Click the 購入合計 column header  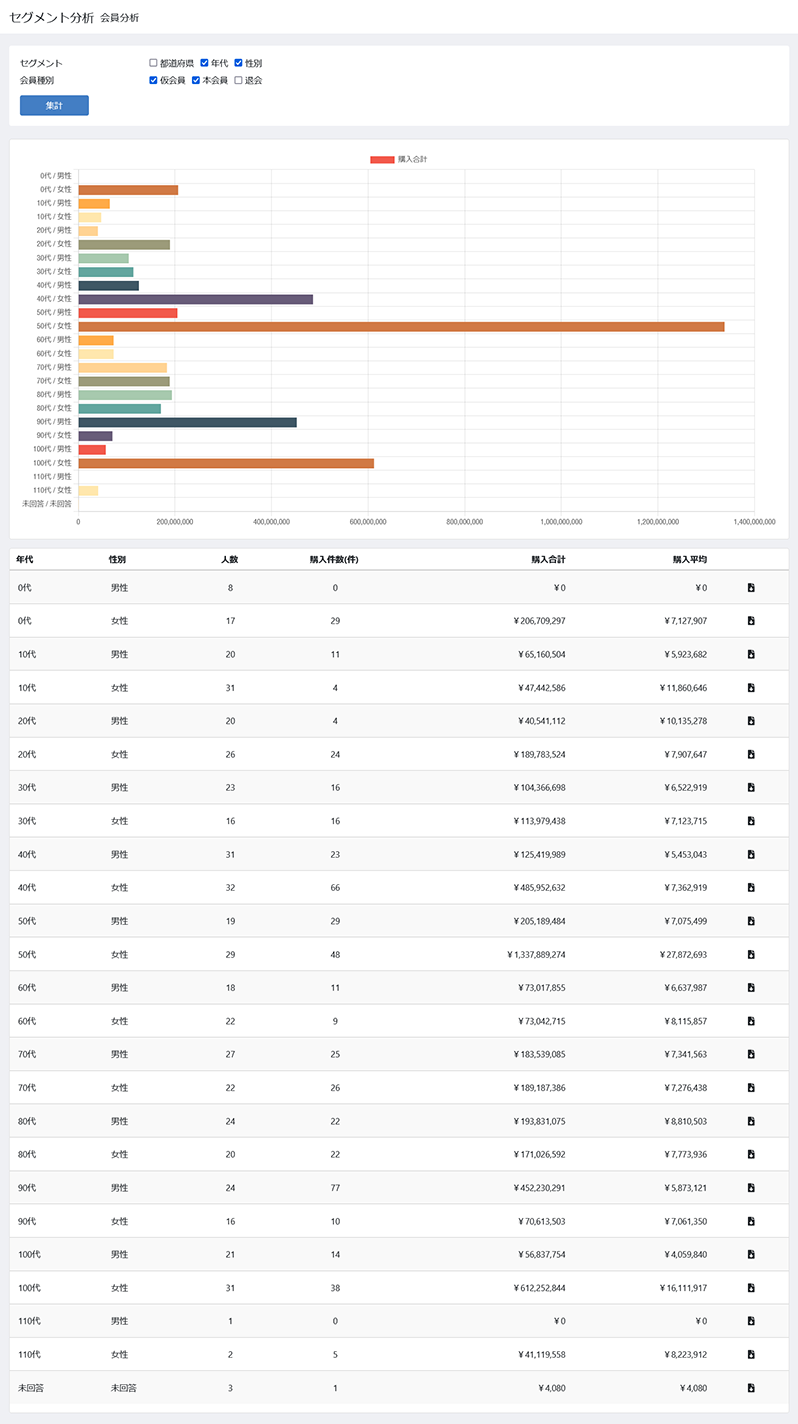(x=548, y=559)
